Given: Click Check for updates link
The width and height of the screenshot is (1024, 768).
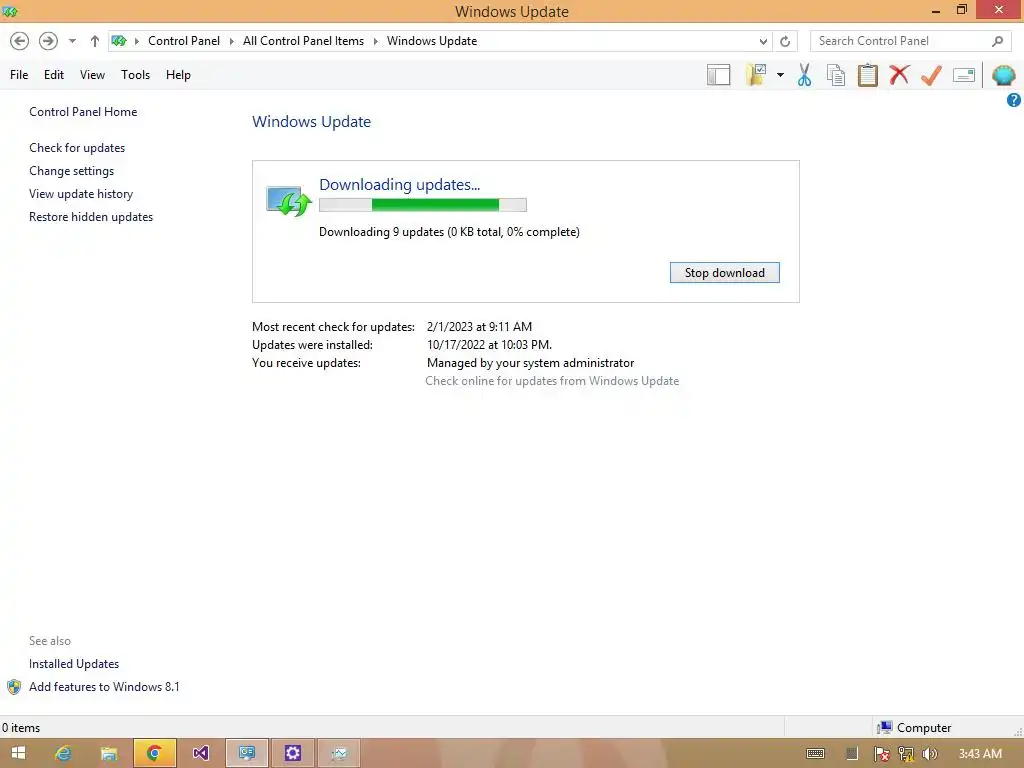Looking at the screenshot, I should click(x=77, y=148).
